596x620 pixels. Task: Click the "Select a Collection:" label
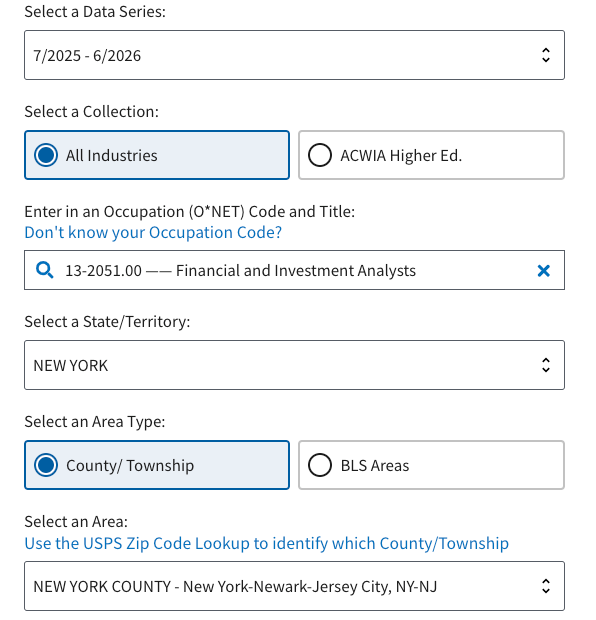coord(91,112)
